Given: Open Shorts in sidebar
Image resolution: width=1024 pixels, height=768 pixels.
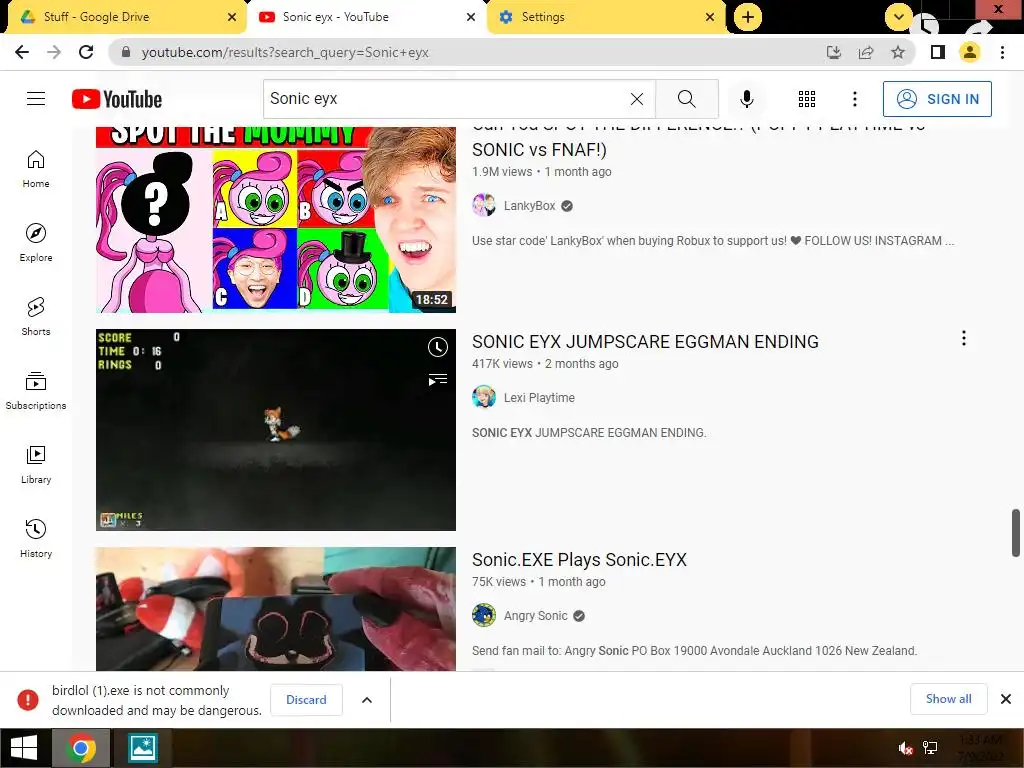Looking at the screenshot, I should pyautogui.click(x=36, y=317).
